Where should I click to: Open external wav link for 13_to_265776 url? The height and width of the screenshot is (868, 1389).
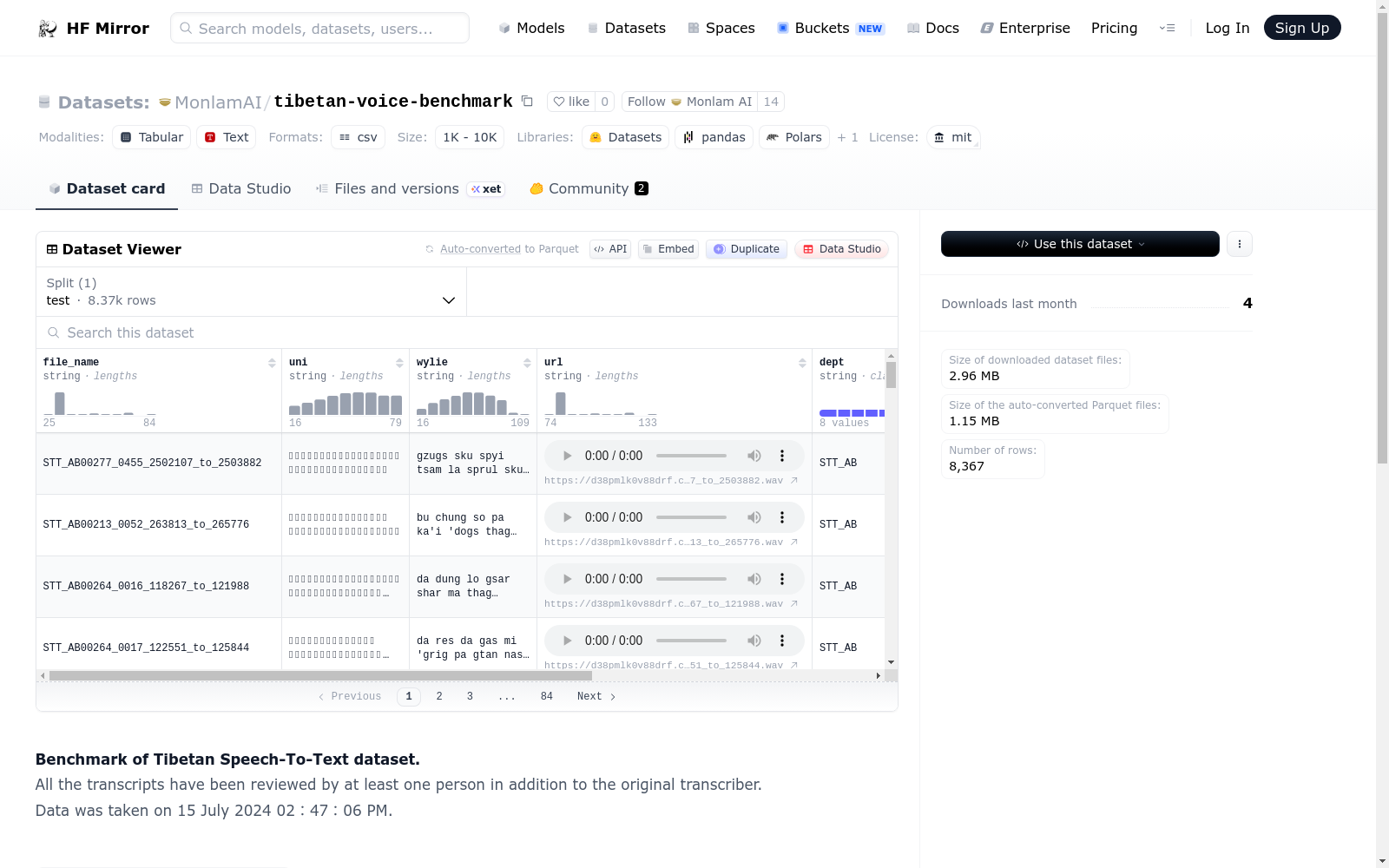point(671,542)
